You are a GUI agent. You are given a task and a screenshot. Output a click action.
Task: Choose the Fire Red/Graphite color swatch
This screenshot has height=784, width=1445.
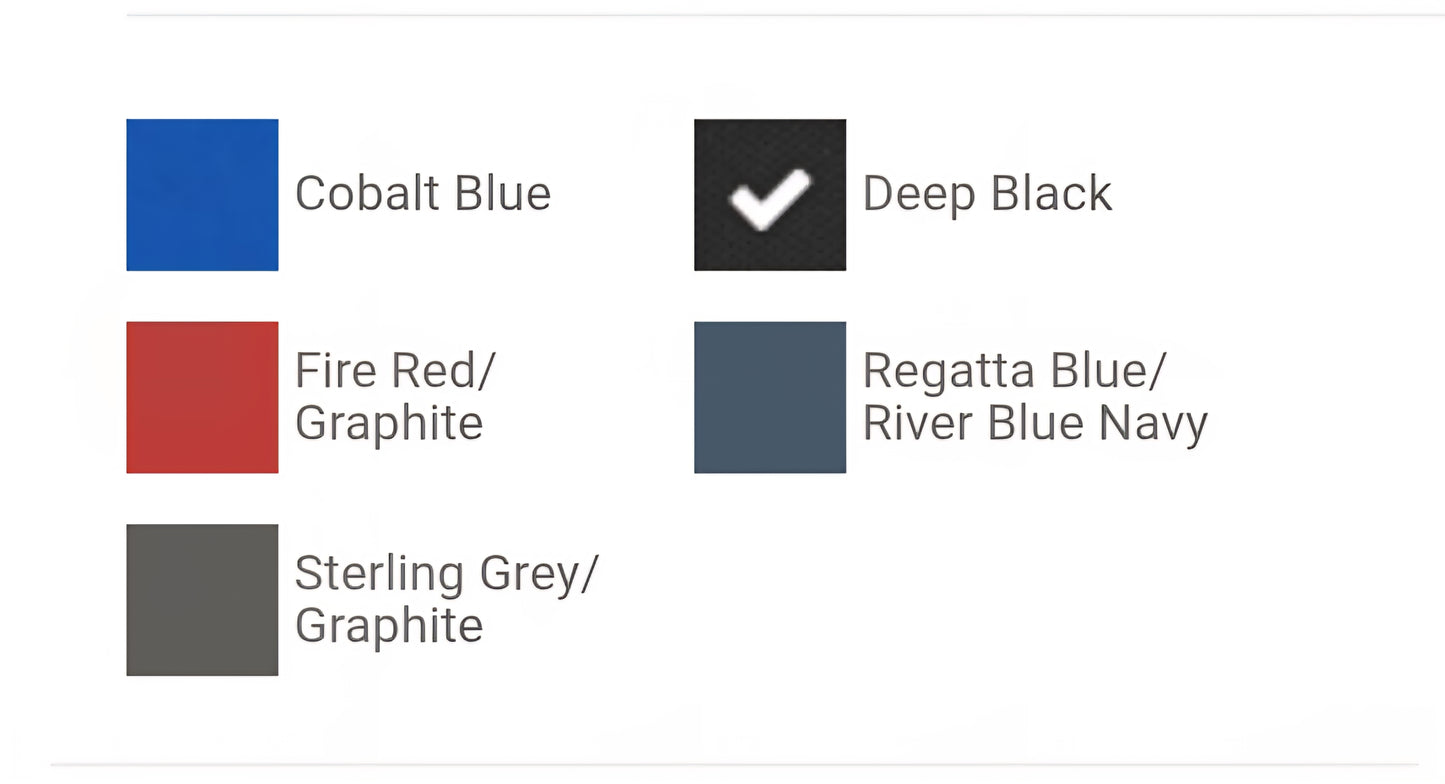point(202,397)
